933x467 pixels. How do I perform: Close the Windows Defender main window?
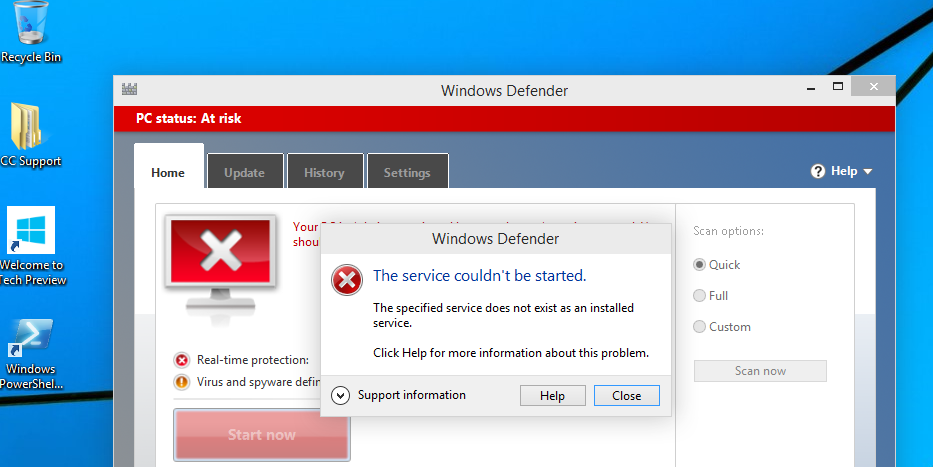pyautogui.click(x=873, y=87)
